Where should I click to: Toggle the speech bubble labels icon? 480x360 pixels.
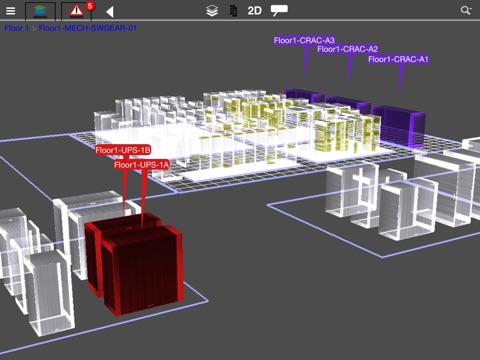point(279,10)
